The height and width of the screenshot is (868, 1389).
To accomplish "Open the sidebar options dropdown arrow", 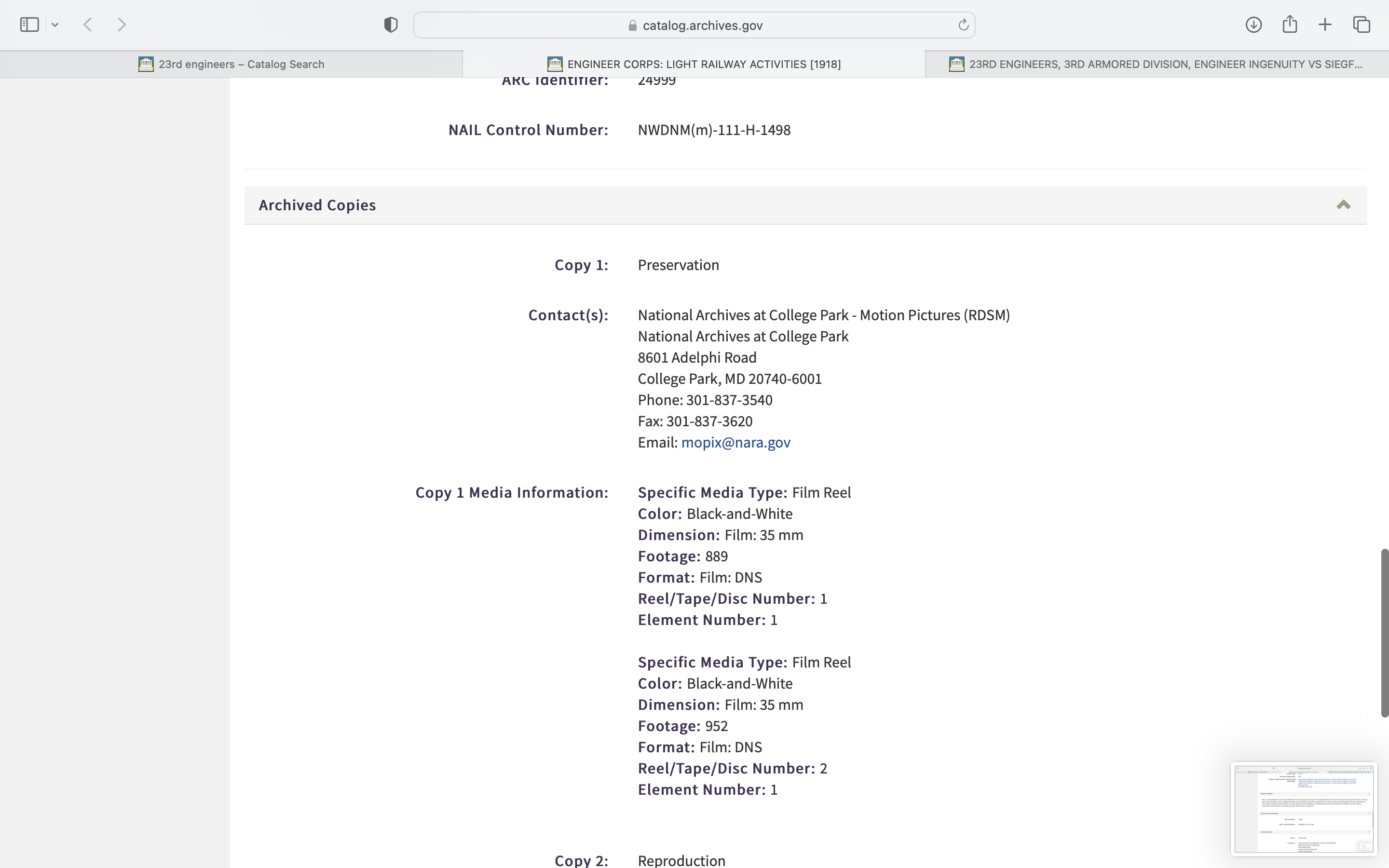I will point(55,25).
